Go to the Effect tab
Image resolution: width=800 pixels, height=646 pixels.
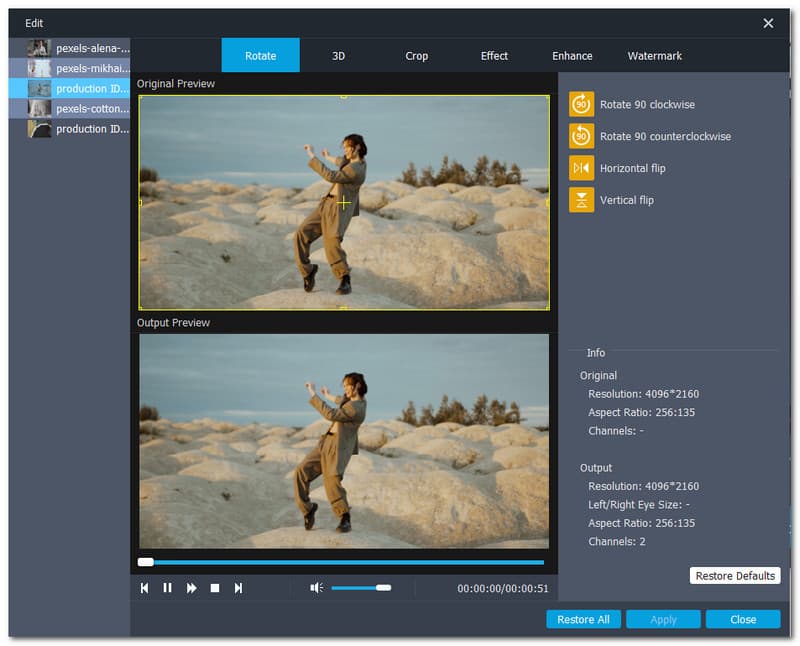tap(494, 56)
